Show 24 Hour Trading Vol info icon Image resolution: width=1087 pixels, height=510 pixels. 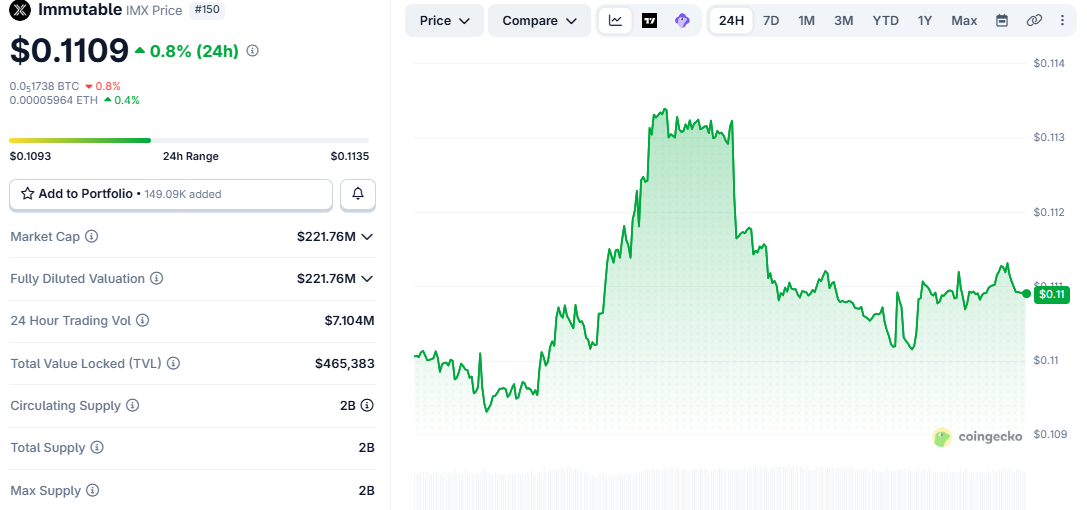[x=142, y=321]
